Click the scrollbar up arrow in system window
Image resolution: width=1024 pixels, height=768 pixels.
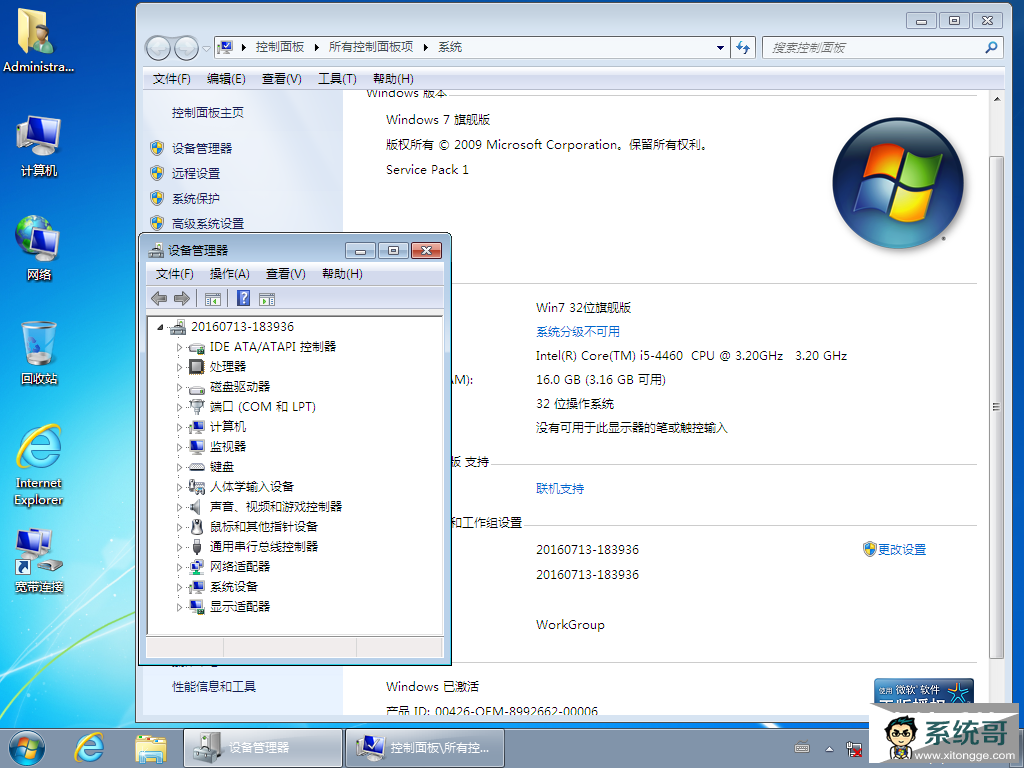997,99
